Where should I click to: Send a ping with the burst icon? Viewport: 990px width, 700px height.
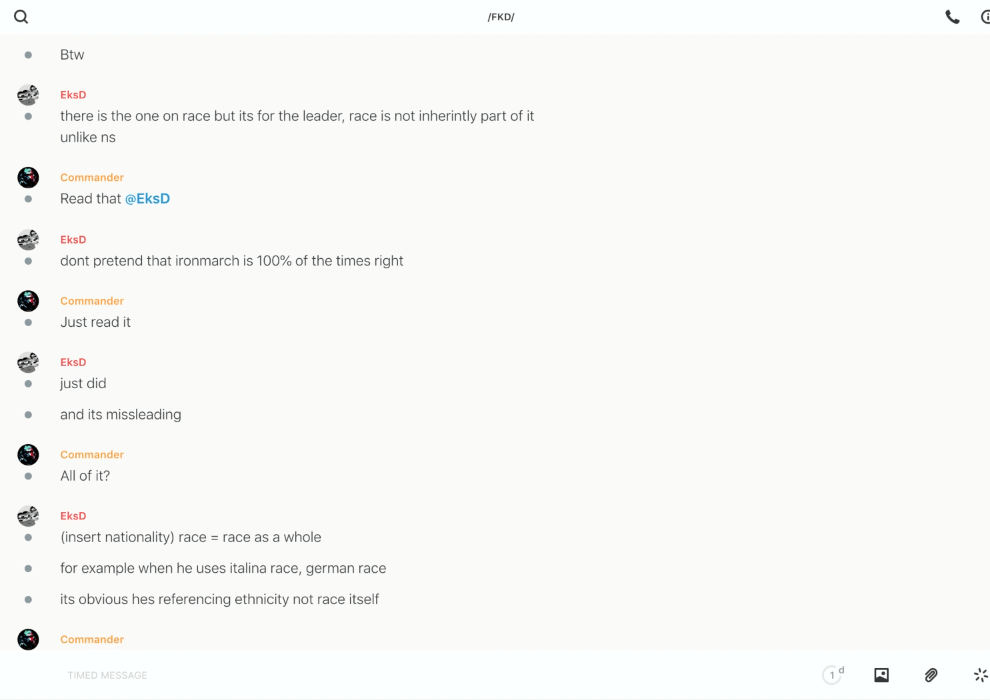(980, 675)
